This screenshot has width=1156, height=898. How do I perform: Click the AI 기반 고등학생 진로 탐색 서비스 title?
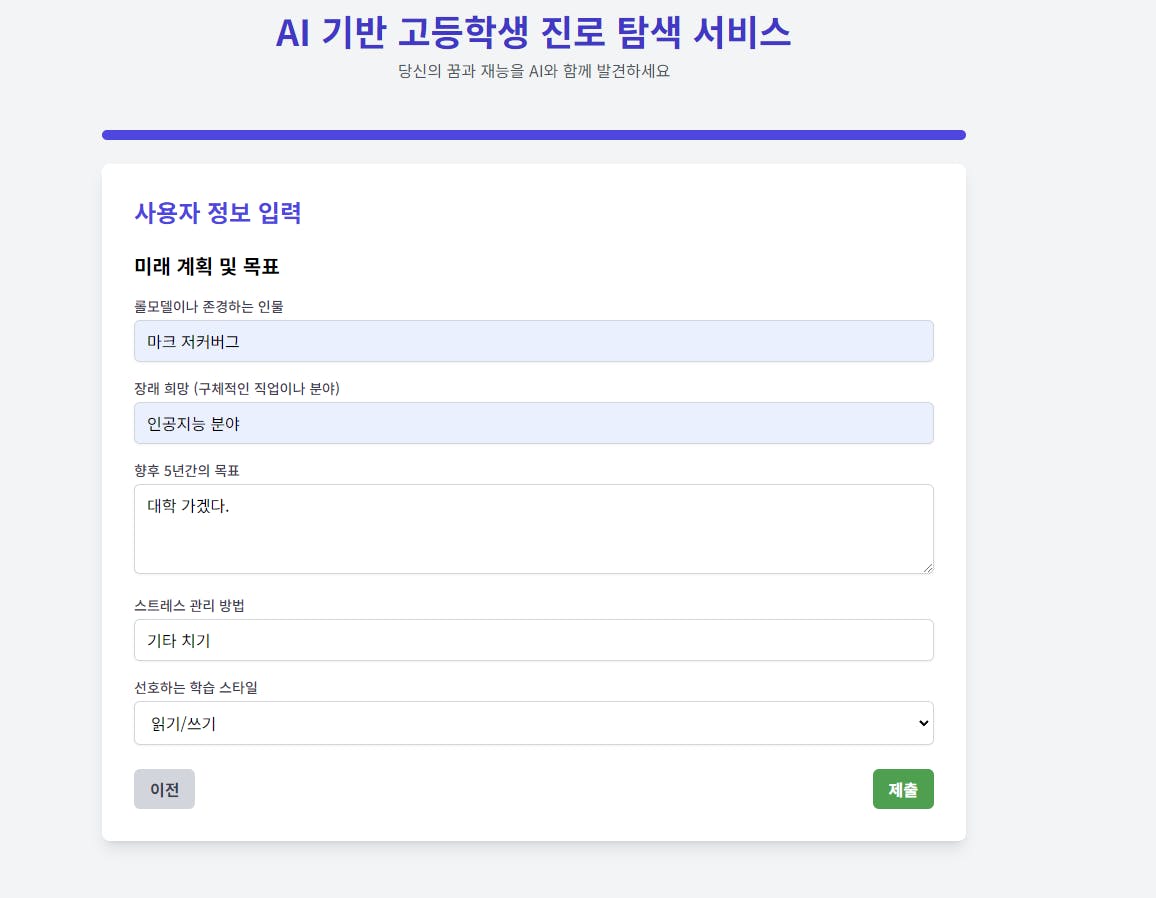(533, 33)
